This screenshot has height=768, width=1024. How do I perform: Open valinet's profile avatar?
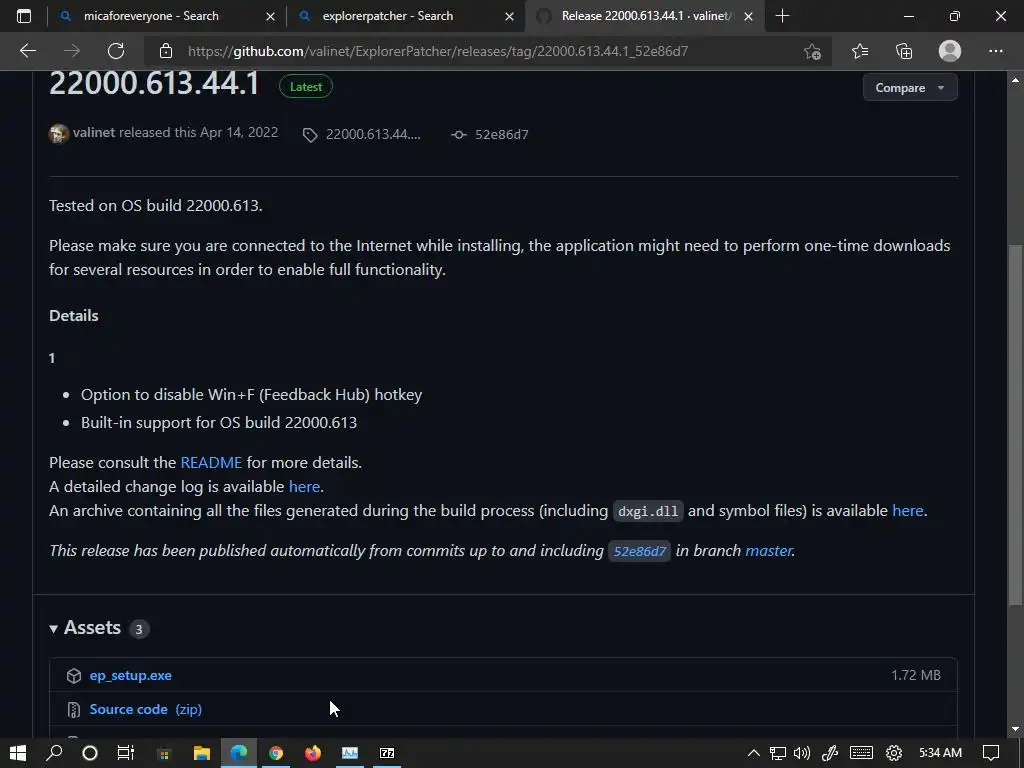[59, 133]
